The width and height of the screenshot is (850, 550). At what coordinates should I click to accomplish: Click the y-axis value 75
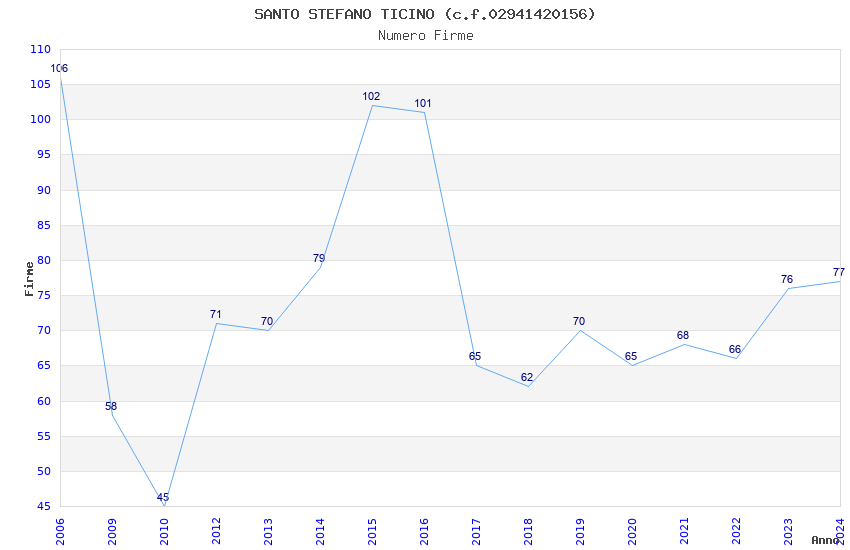click(44, 295)
